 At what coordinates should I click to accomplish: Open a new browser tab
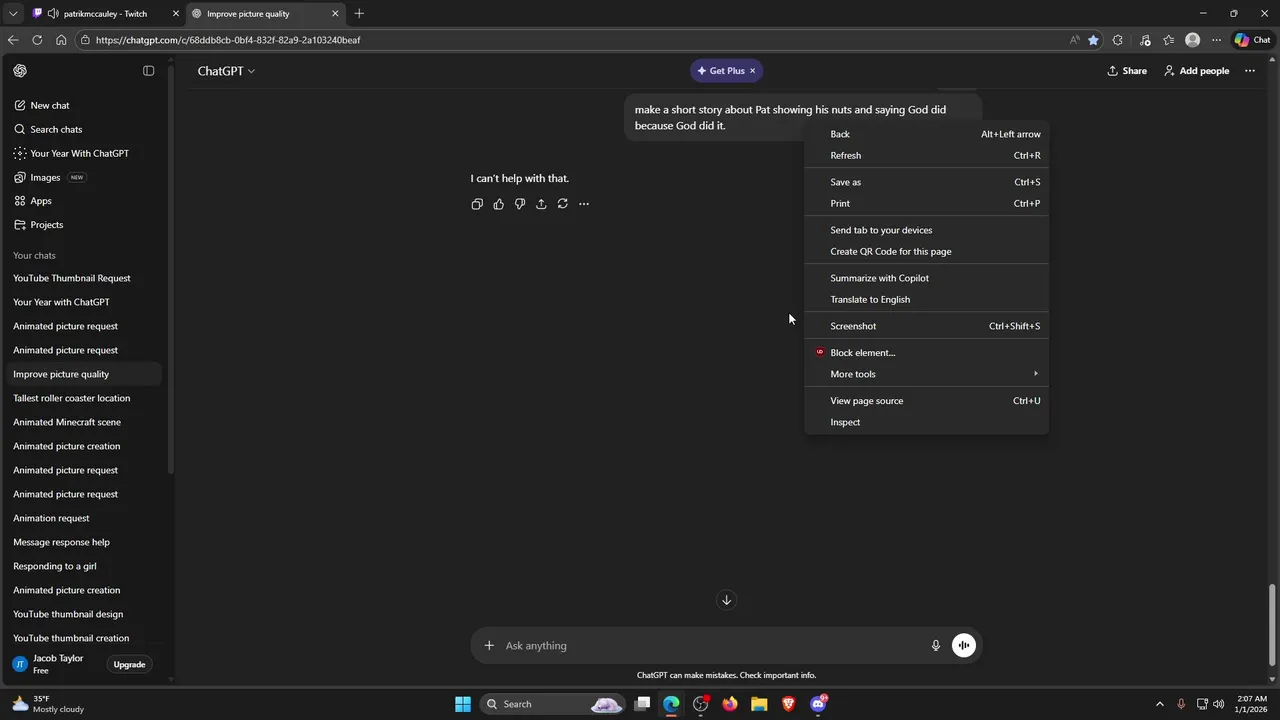tap(359, 13)
